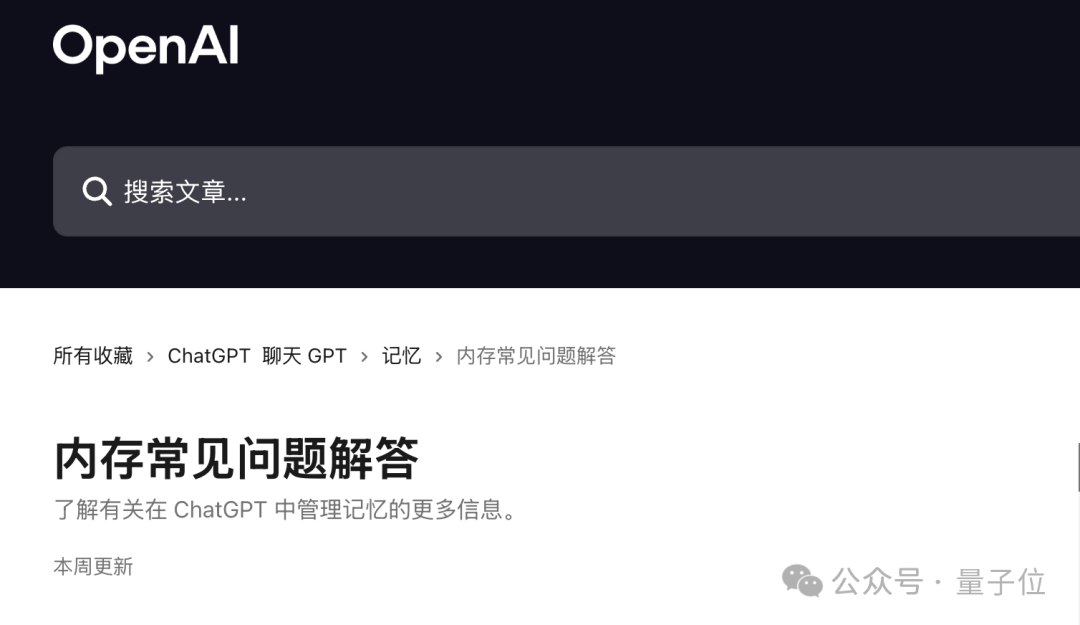Click the 搜索文章... placeholder text
1080x625 pixels.
[x=185, y=192]
